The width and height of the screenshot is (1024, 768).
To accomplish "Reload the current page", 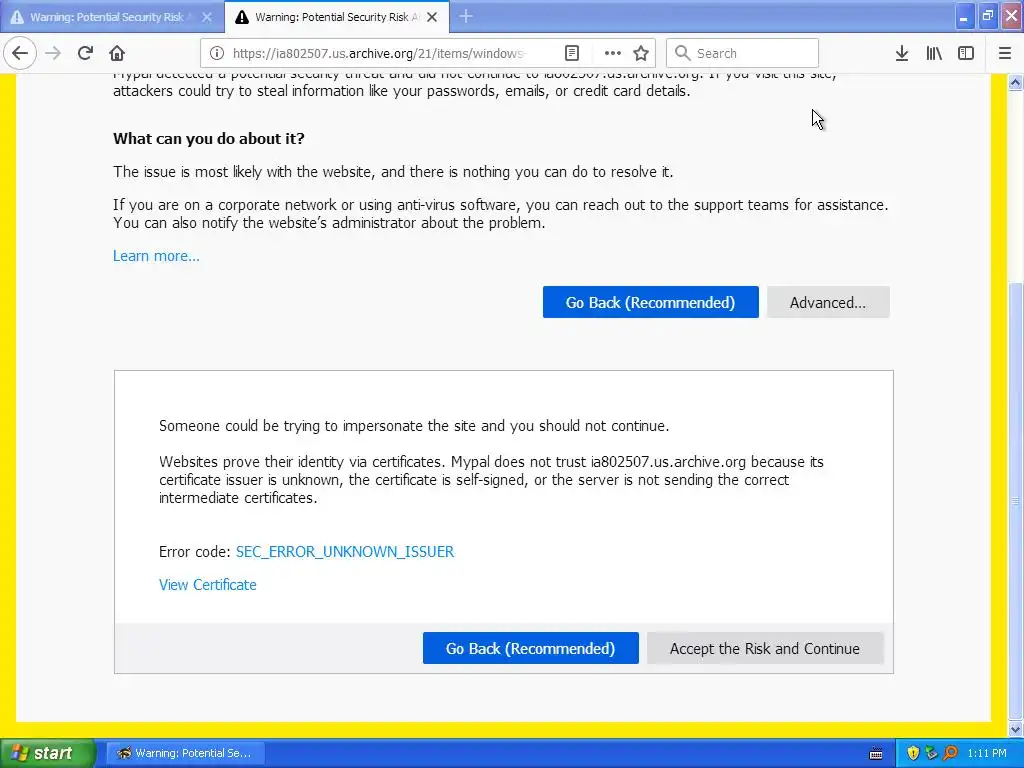I will coord(85,53).
